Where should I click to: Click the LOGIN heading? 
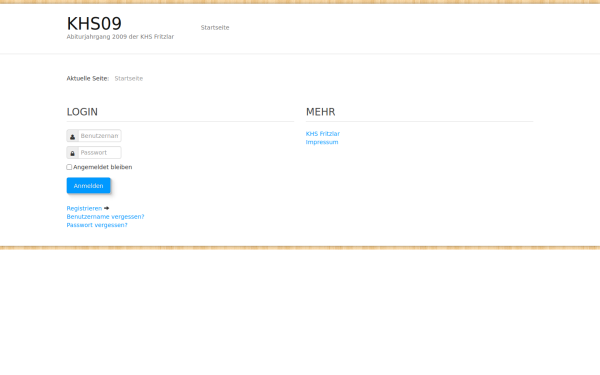(82, 112)
